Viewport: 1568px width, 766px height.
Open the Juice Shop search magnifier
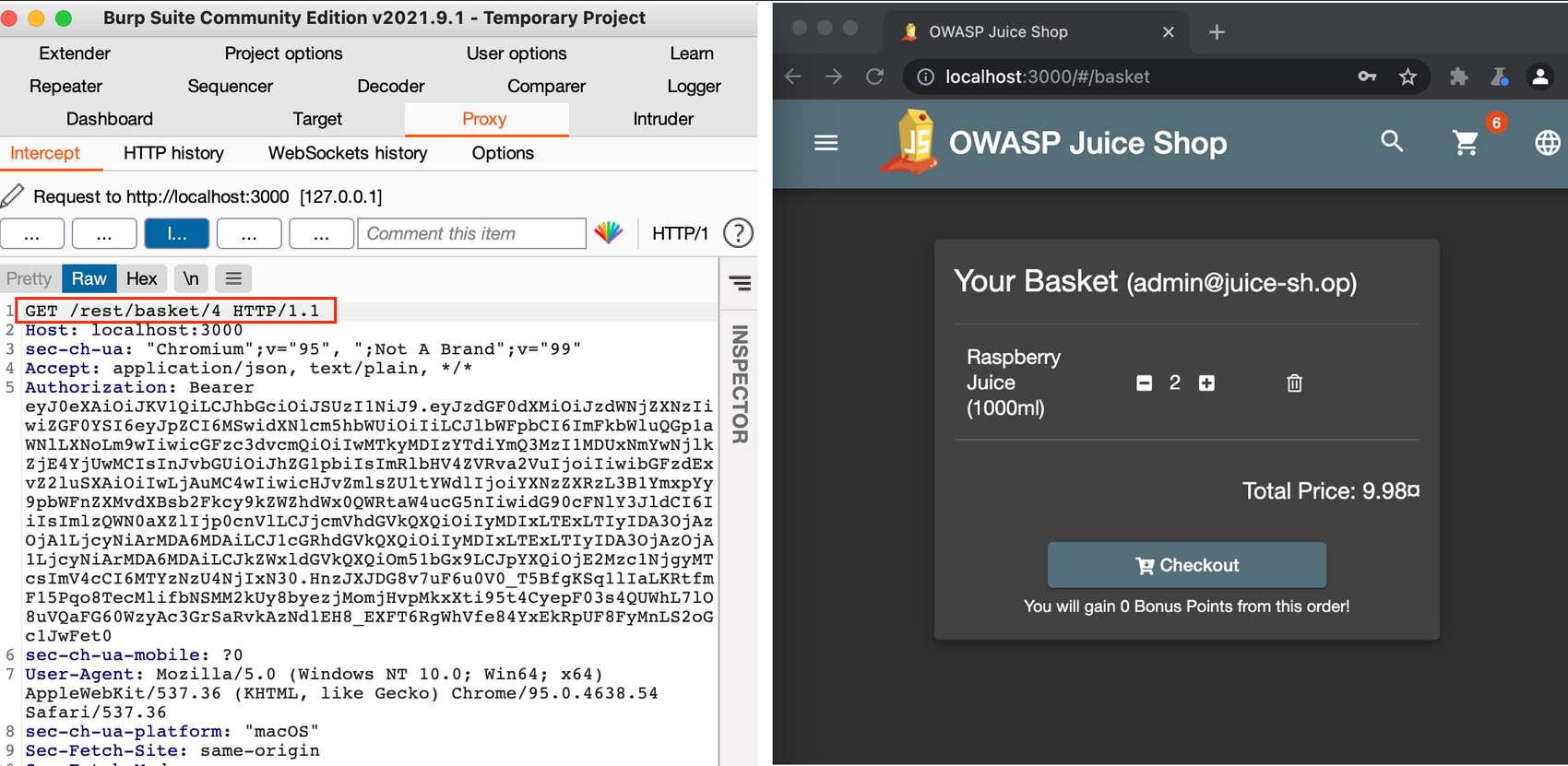coord(1392,142)
